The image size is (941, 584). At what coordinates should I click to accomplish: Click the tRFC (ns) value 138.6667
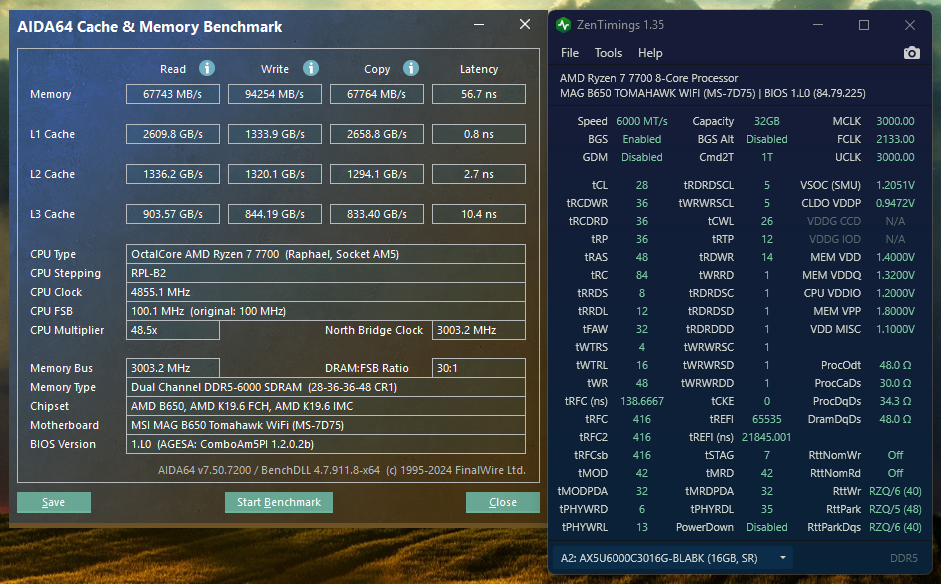point(642,401)
